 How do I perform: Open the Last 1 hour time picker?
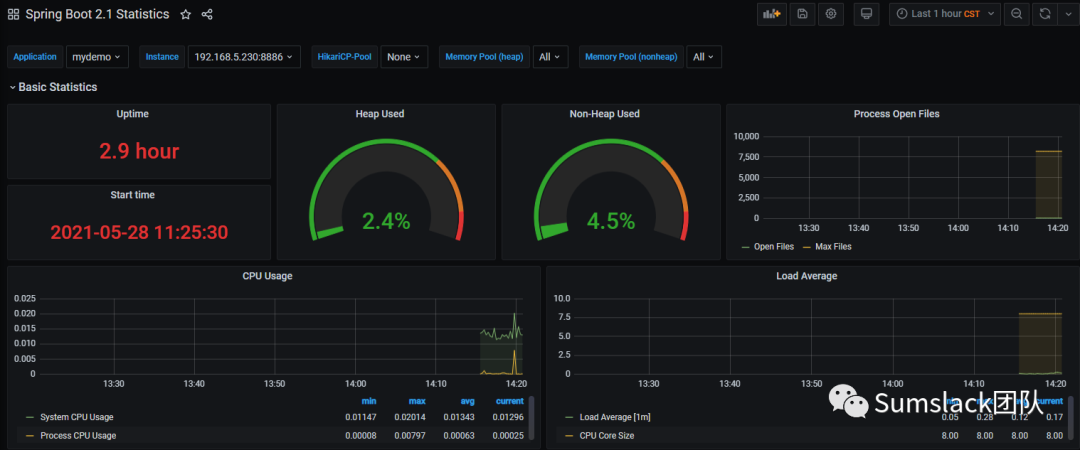[944, 14]
